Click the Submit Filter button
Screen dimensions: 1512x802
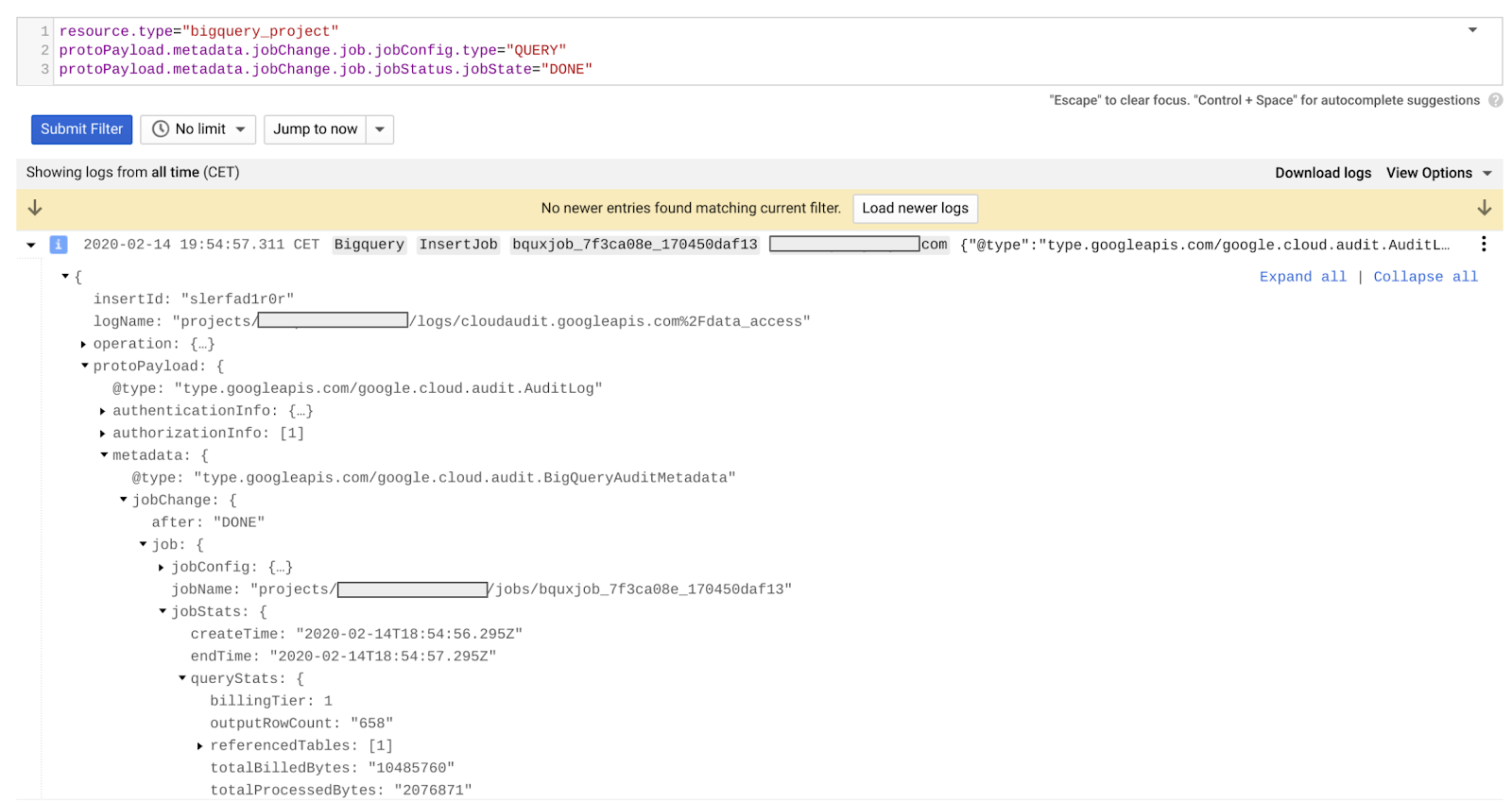[x=81, y=129]
